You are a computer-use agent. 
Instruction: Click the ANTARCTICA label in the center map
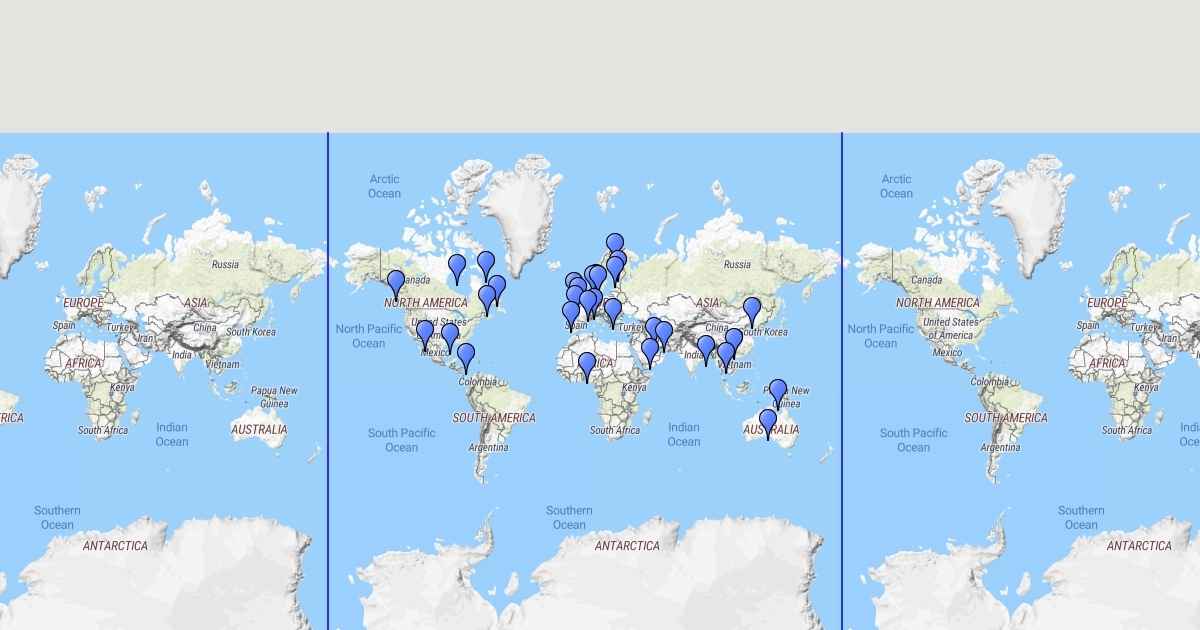coord(627,546)
